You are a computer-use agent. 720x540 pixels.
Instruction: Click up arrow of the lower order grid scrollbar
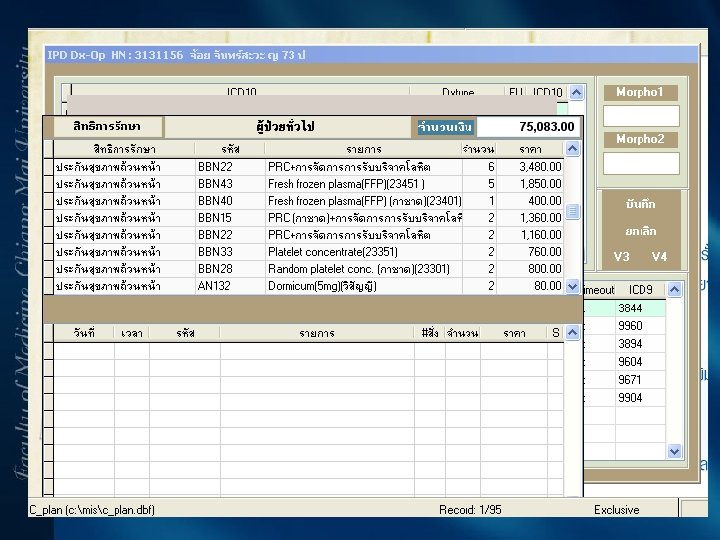click(x=572, y=332)
